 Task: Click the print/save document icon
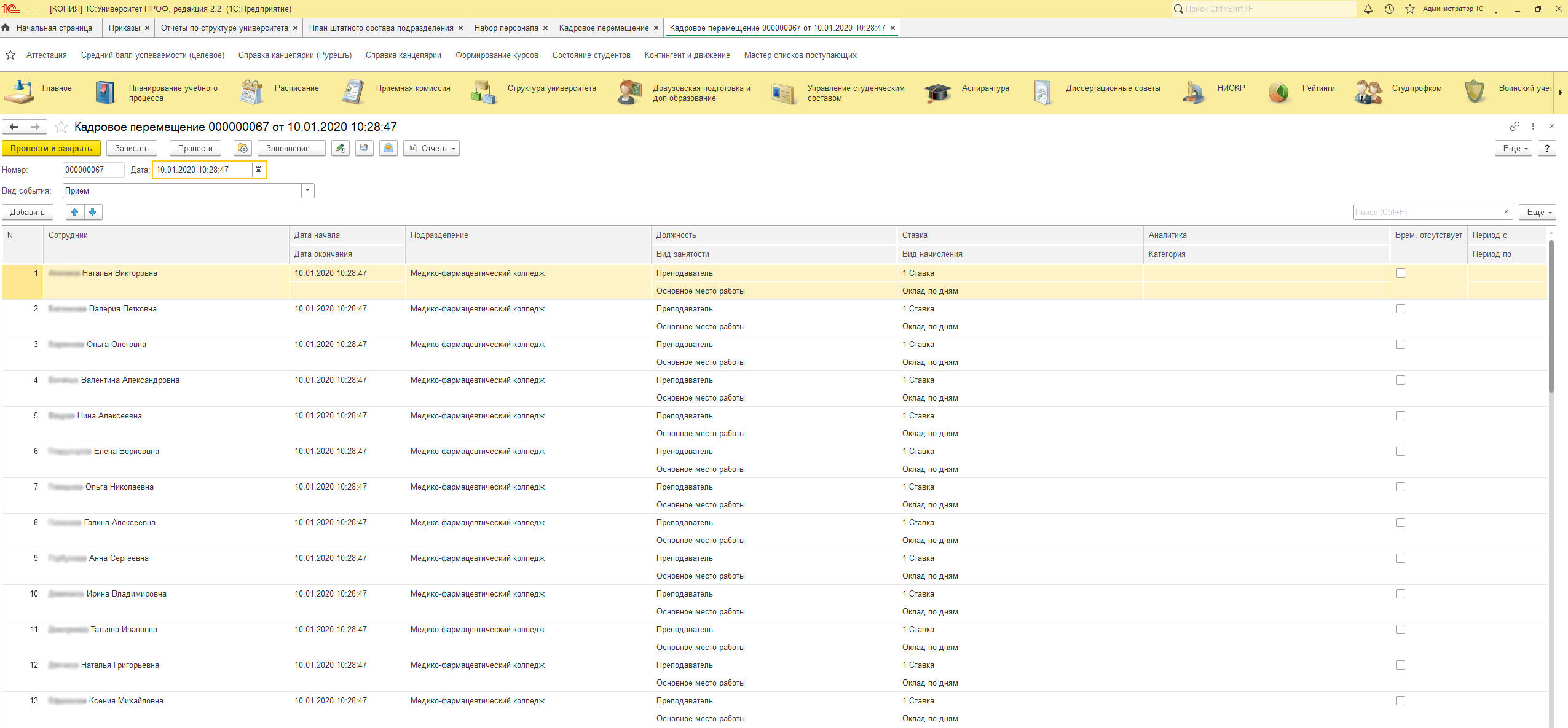364,148
